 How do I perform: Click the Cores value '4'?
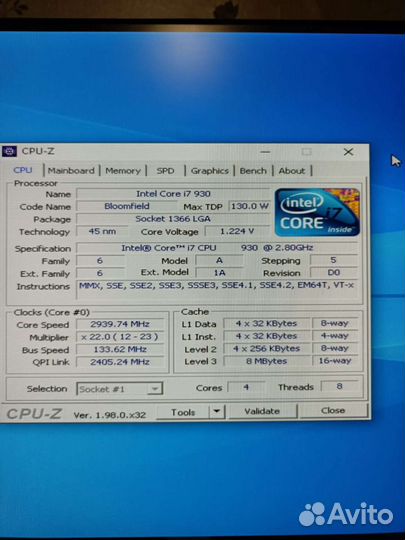pyautogui.click(x=246, y=387)
